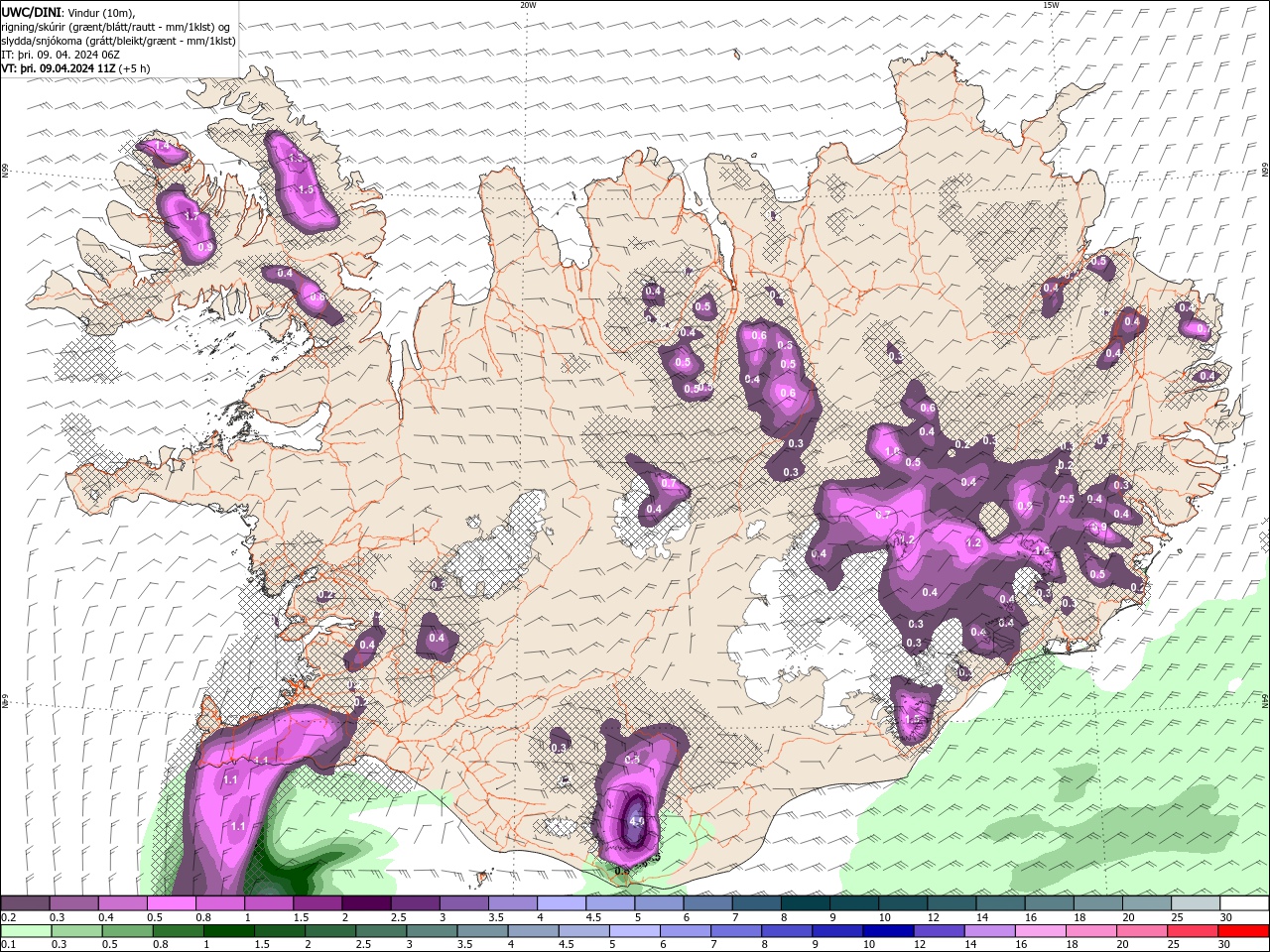Select the 0.3 swatch in the upper snow scale

tap(73, 903)
